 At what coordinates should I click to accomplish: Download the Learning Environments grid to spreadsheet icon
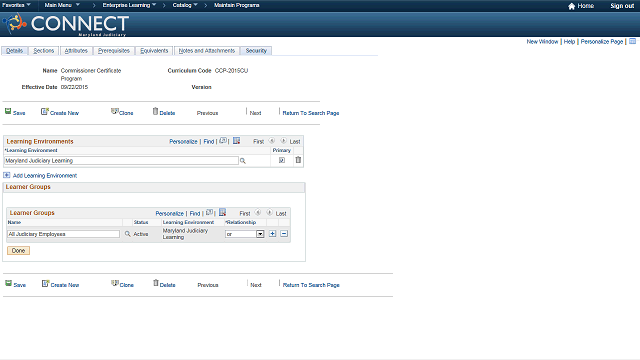pos(236,141)
